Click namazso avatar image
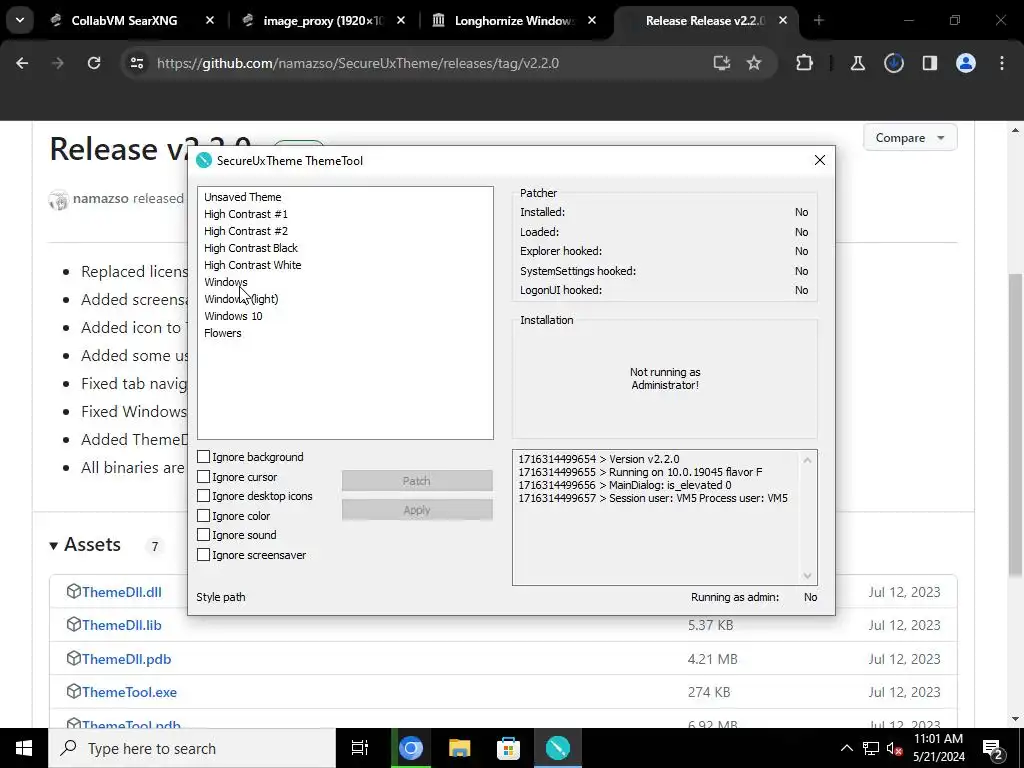1024x768 pixels. pyautogui.click(x=58, y=200)
